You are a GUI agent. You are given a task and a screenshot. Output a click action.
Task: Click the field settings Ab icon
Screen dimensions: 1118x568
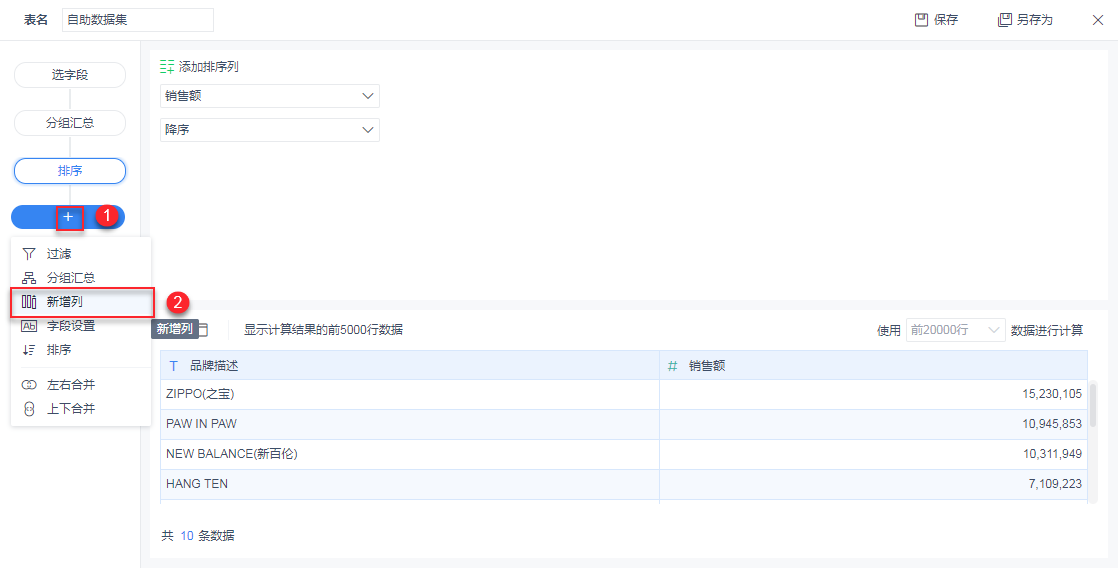tap(29, 326)
